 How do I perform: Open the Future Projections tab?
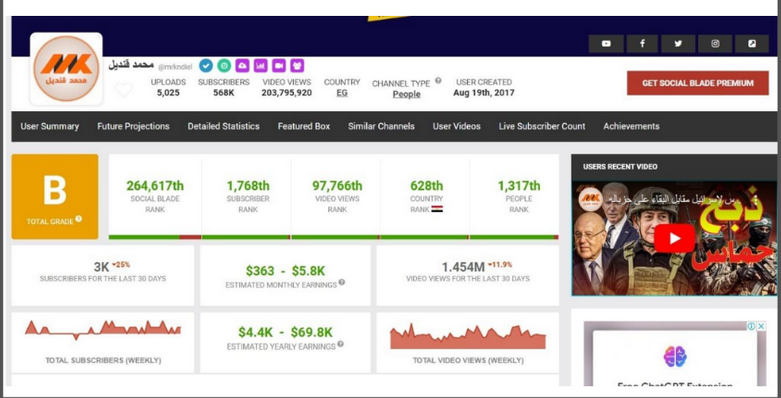coord(133,127)
